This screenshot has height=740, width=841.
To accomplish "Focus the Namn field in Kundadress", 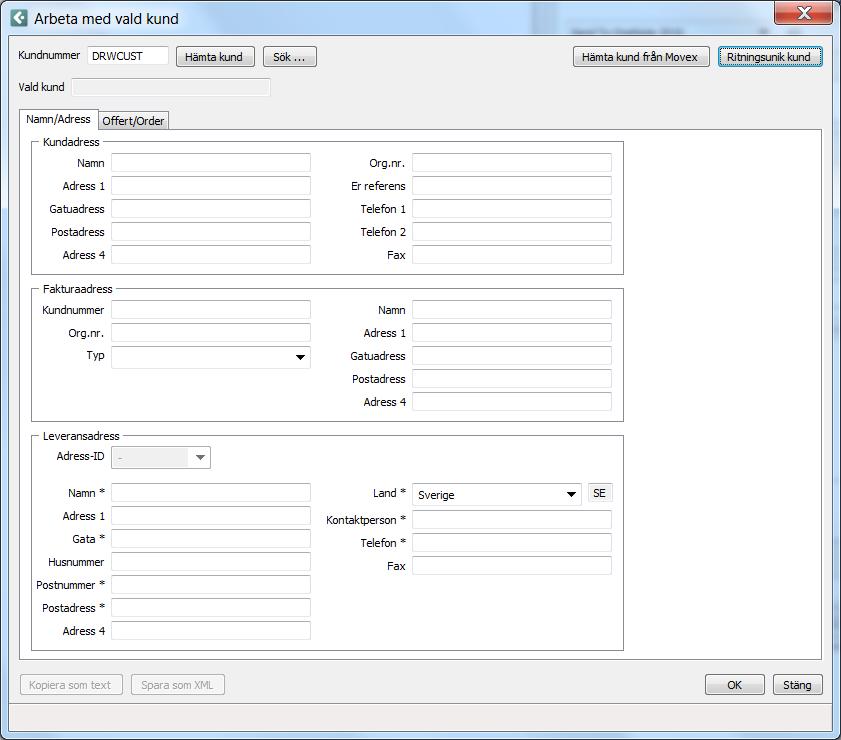I will pos(211,163).
